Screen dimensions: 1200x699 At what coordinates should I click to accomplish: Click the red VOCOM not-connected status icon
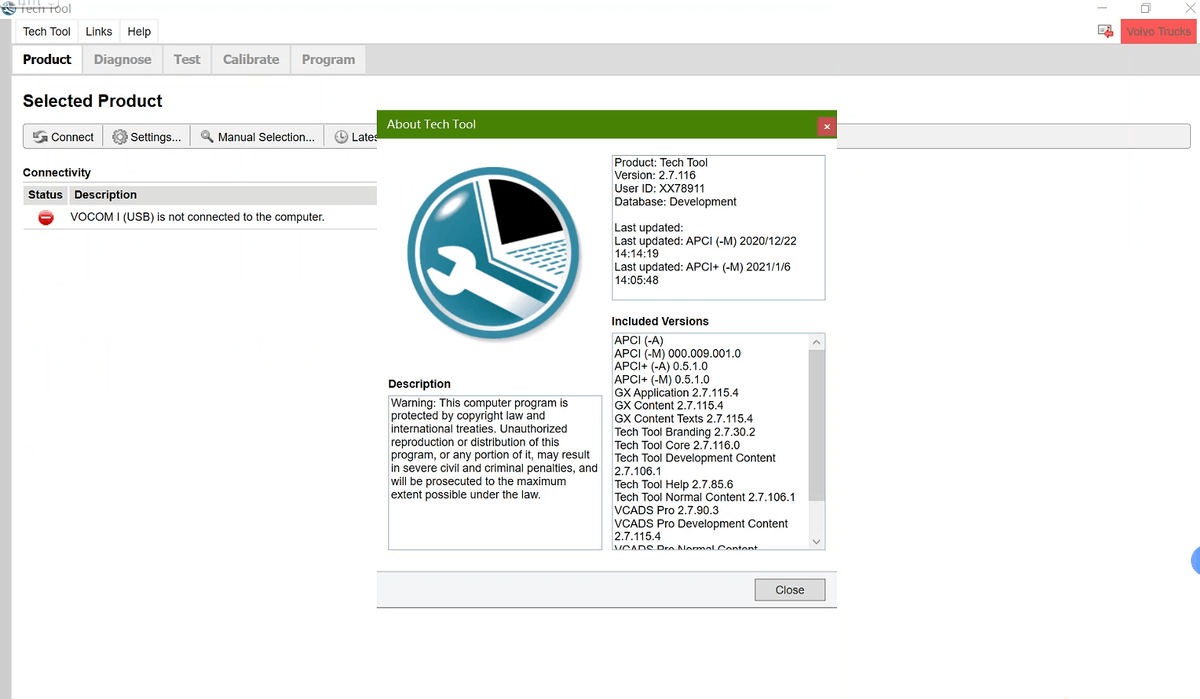coord(45,217)
